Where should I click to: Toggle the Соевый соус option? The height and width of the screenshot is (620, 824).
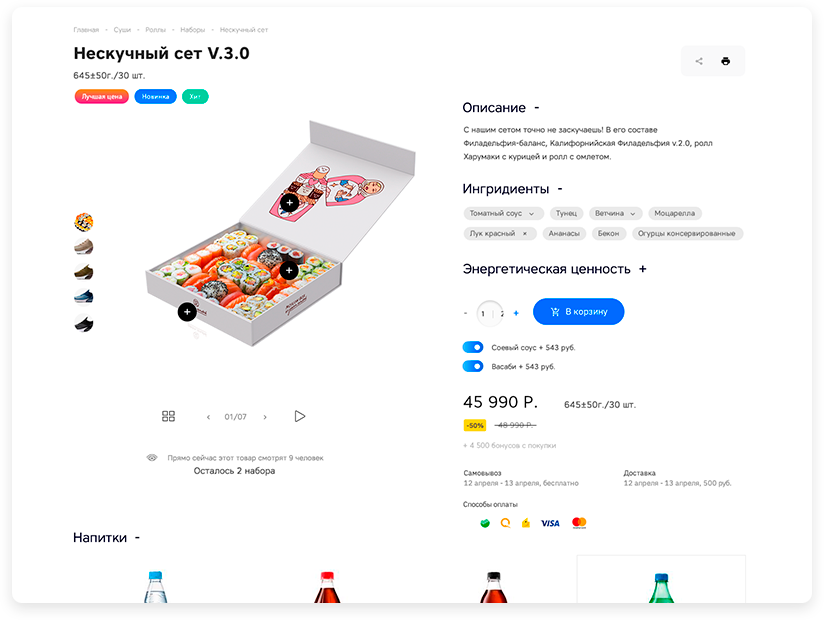pyautogui.click(x=473, y=347)
